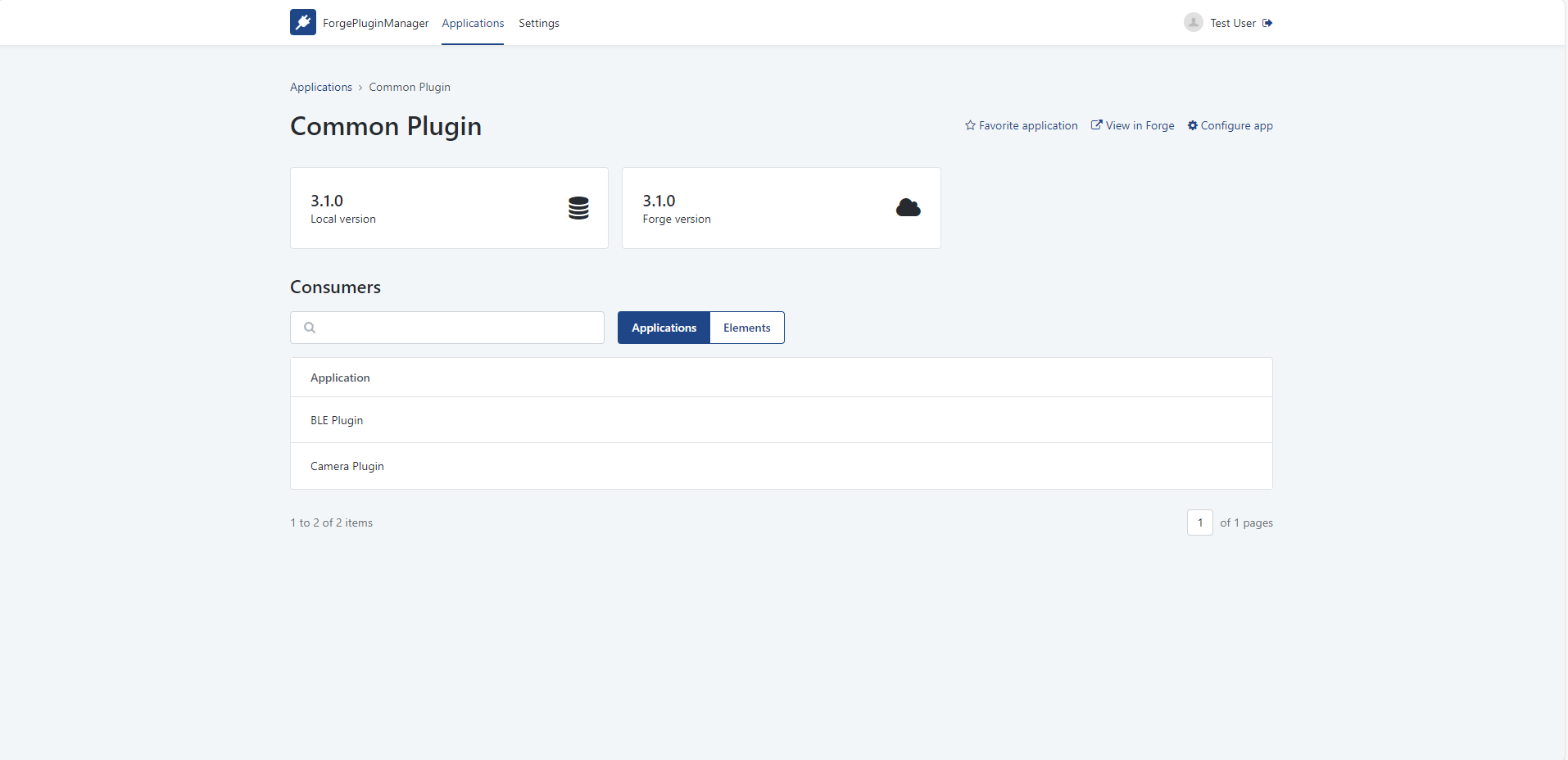Switch consumers view to Elements
This screenshot has height=760, width=1568.
pyautogui.click(x=747, y=328)
